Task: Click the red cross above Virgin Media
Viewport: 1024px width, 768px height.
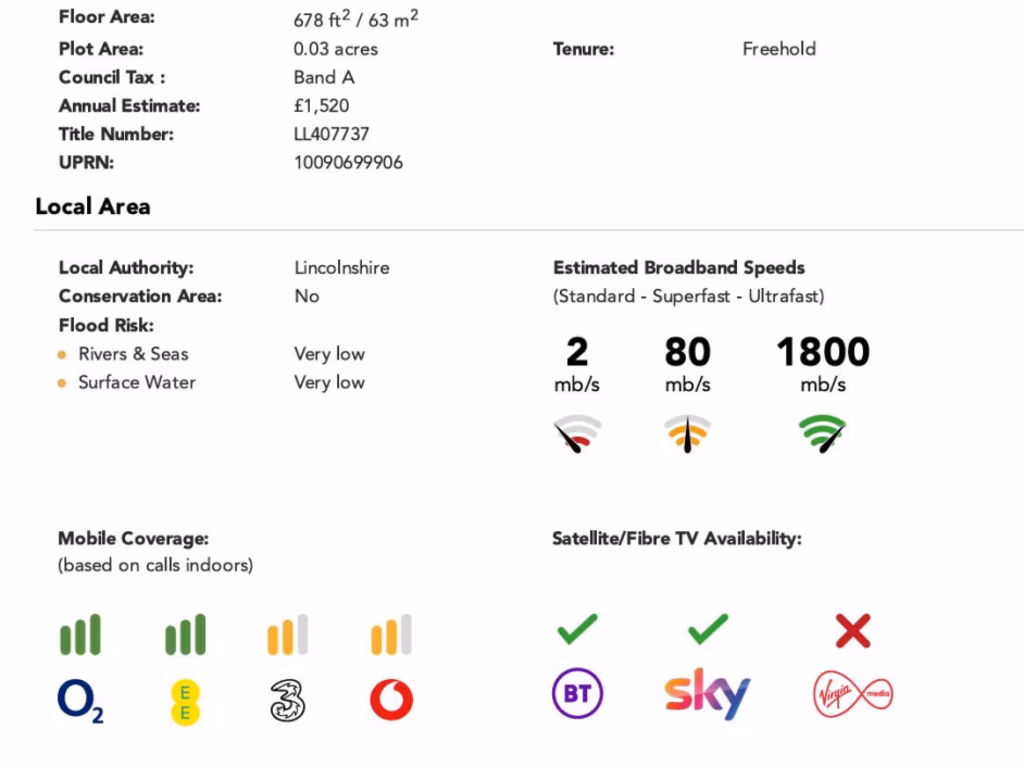Action: (853, 631)
